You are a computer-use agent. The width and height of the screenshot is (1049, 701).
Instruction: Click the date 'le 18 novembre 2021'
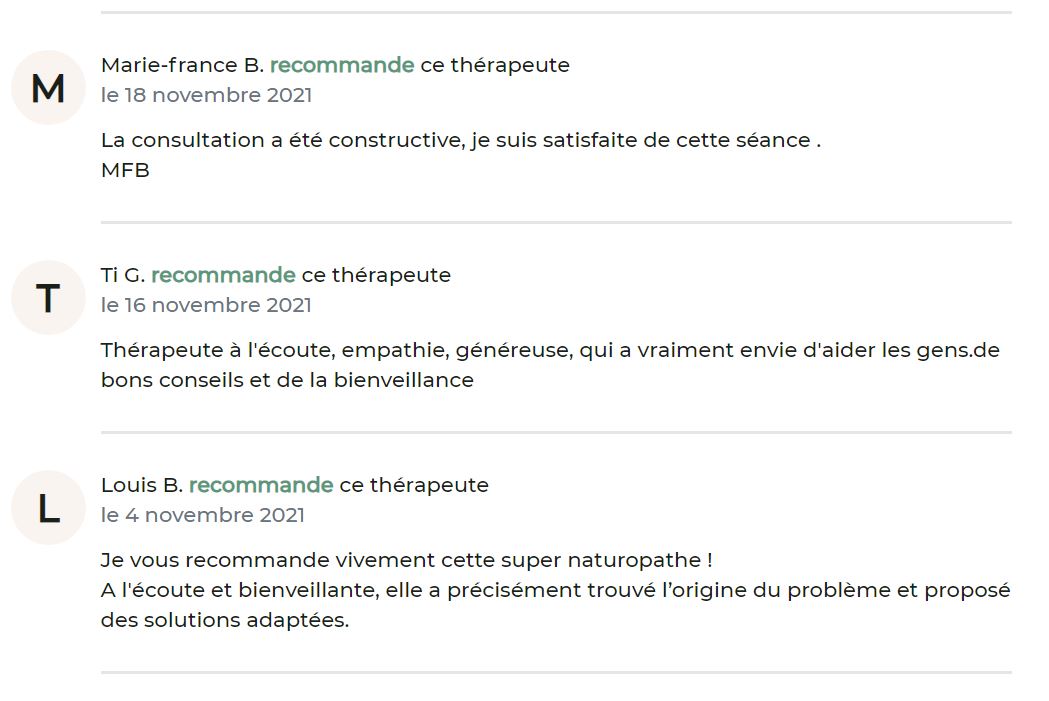(x=207, y=95)
